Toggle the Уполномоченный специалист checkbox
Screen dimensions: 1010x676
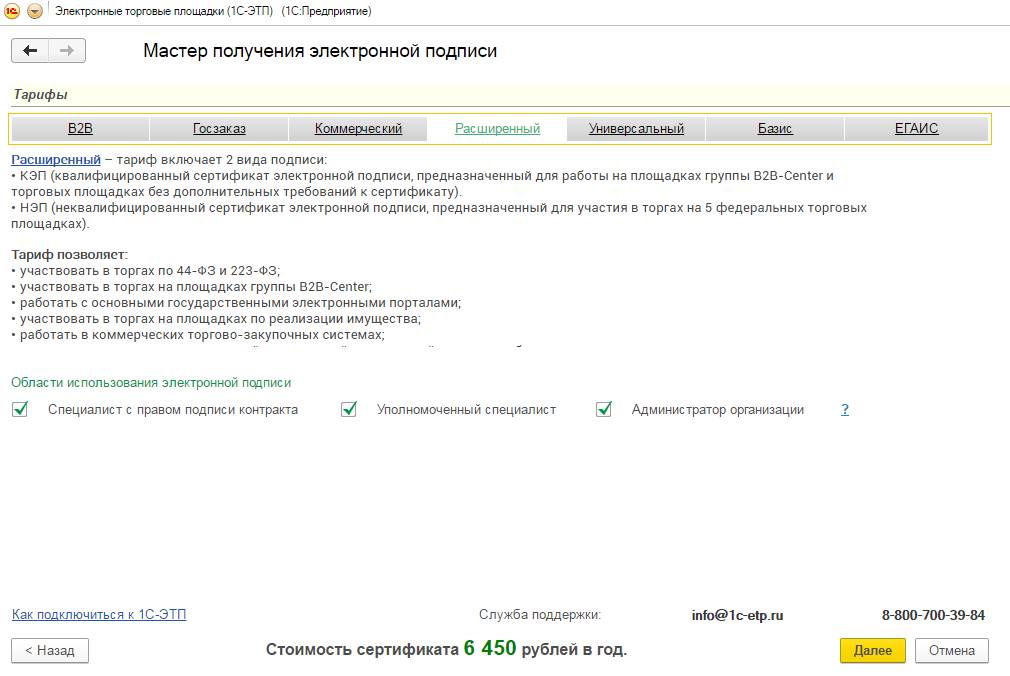tap(349, 409)
